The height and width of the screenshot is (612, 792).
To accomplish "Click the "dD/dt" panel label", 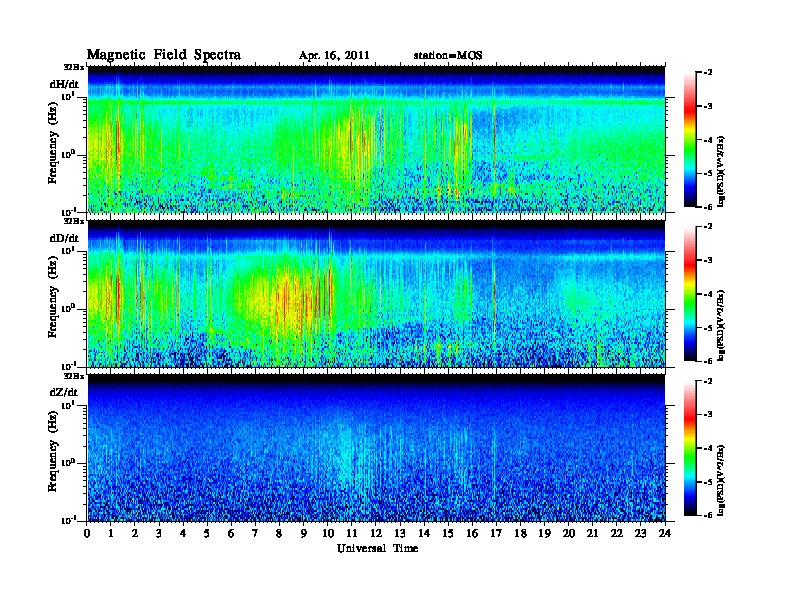I will point(64,238).
